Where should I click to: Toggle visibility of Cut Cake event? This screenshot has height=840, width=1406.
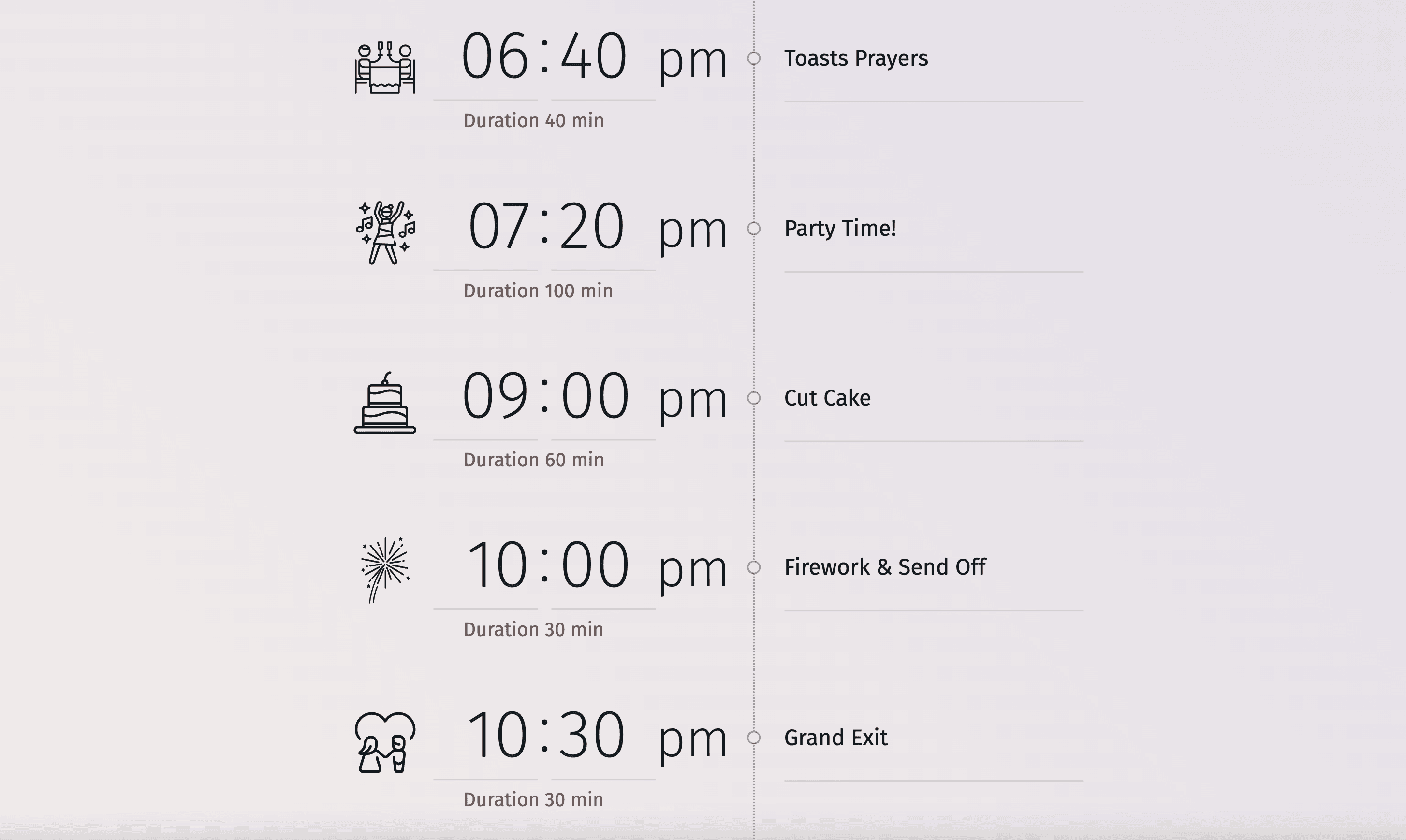click(755, 398)
